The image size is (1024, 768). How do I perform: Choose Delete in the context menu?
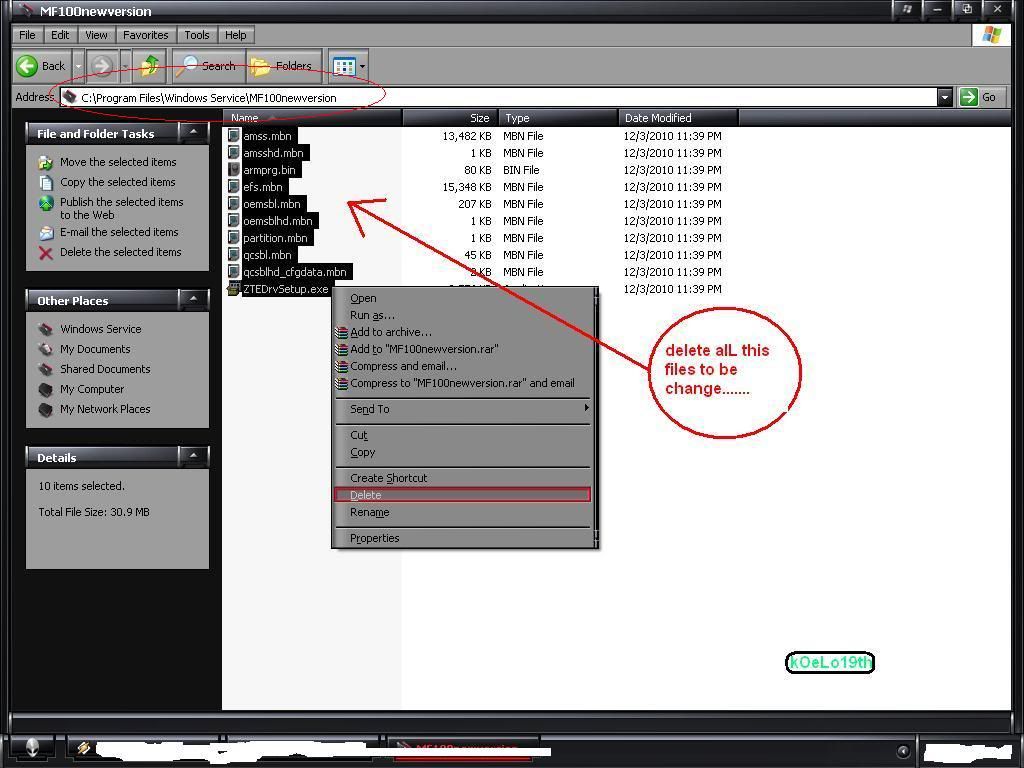(463, 495)
